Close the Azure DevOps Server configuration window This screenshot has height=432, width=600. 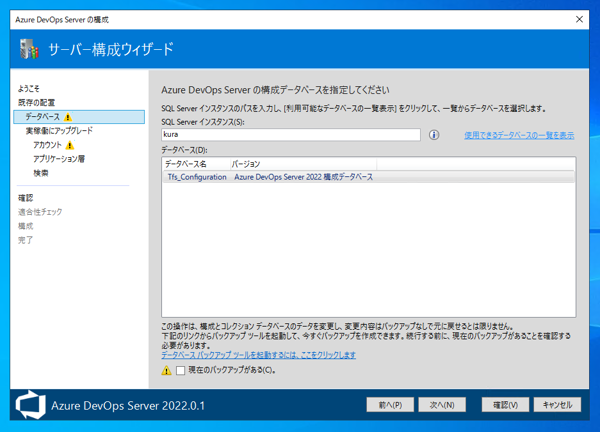[579, 20]
